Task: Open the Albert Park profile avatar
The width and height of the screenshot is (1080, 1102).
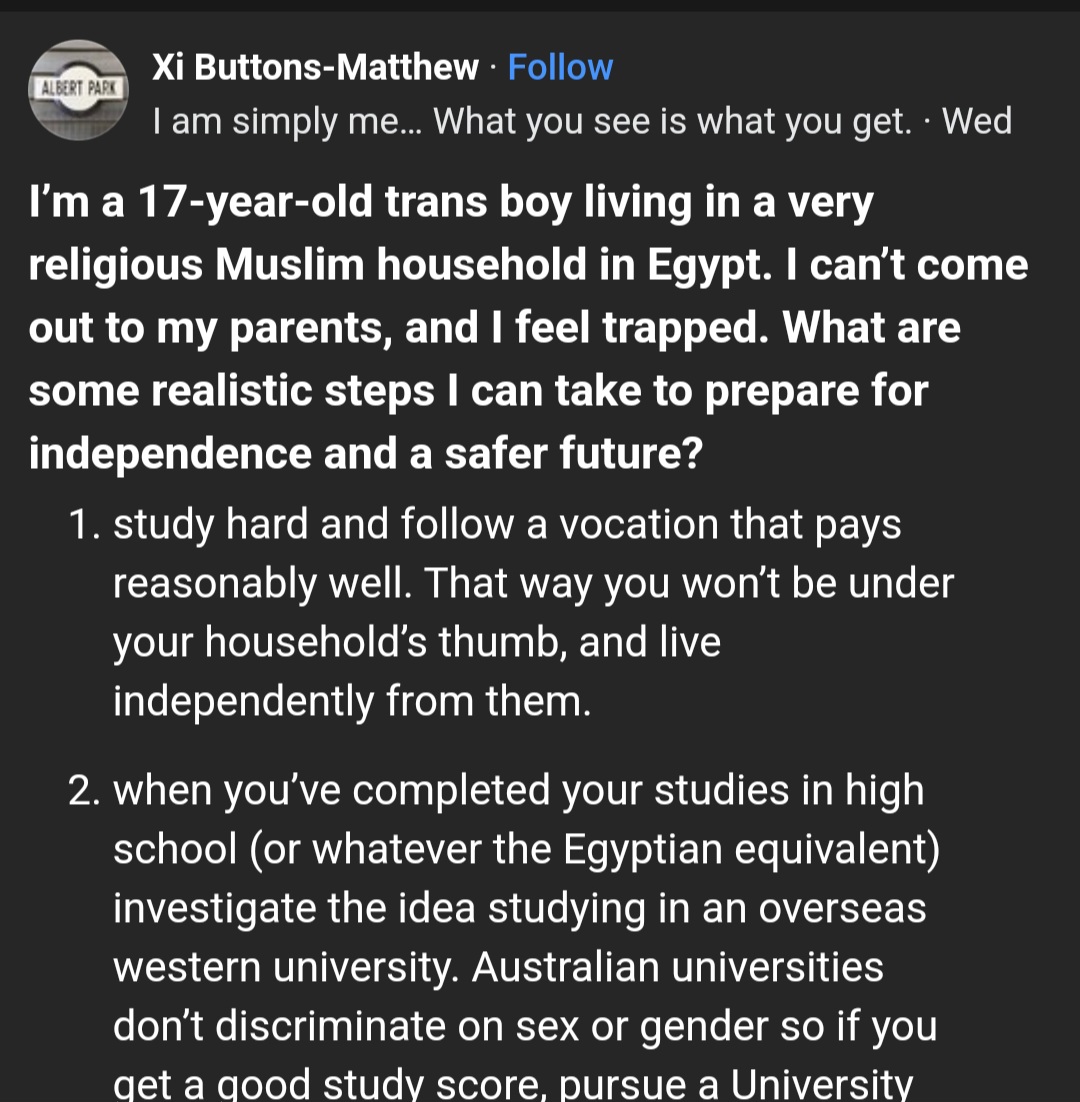Action: 78,89
